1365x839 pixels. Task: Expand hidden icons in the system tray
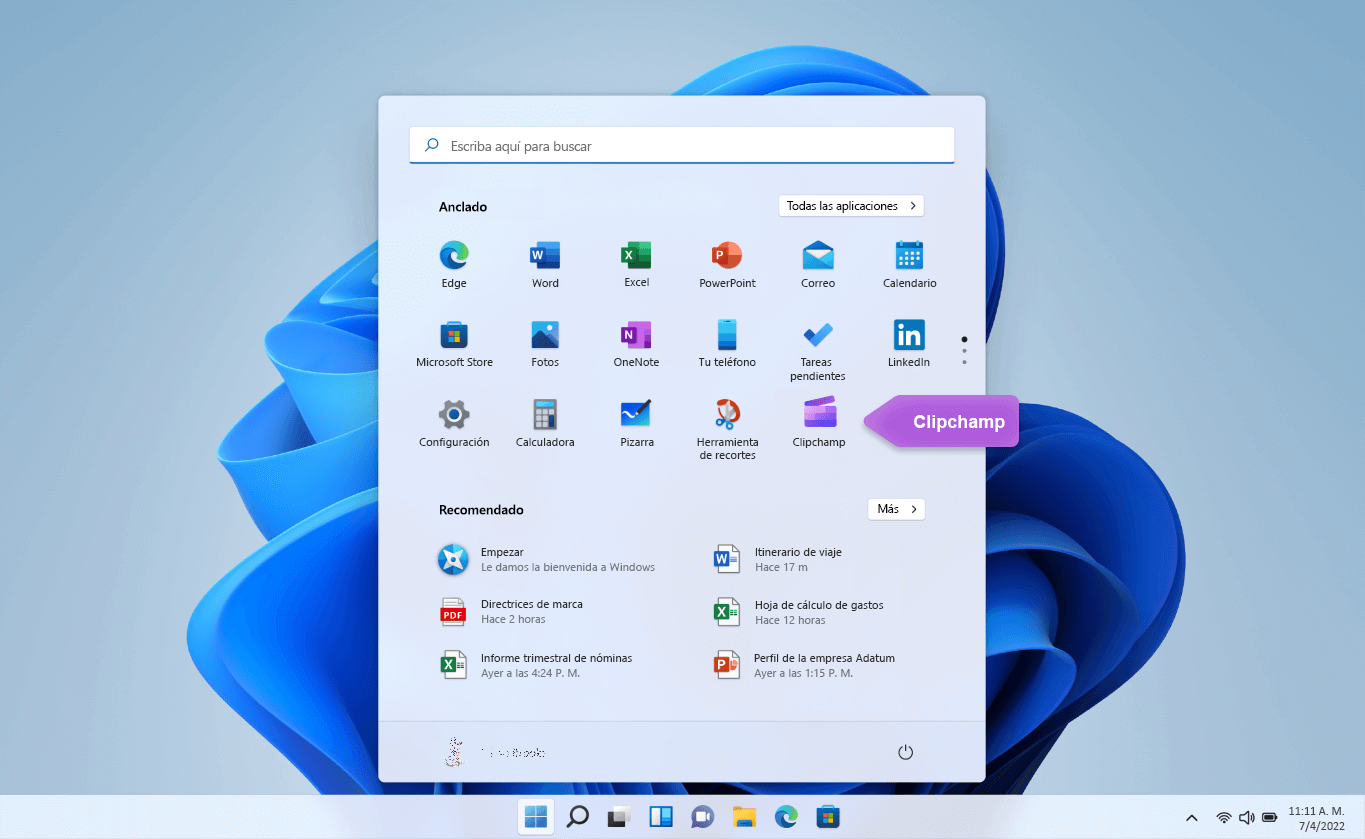tap(1191, 817)
